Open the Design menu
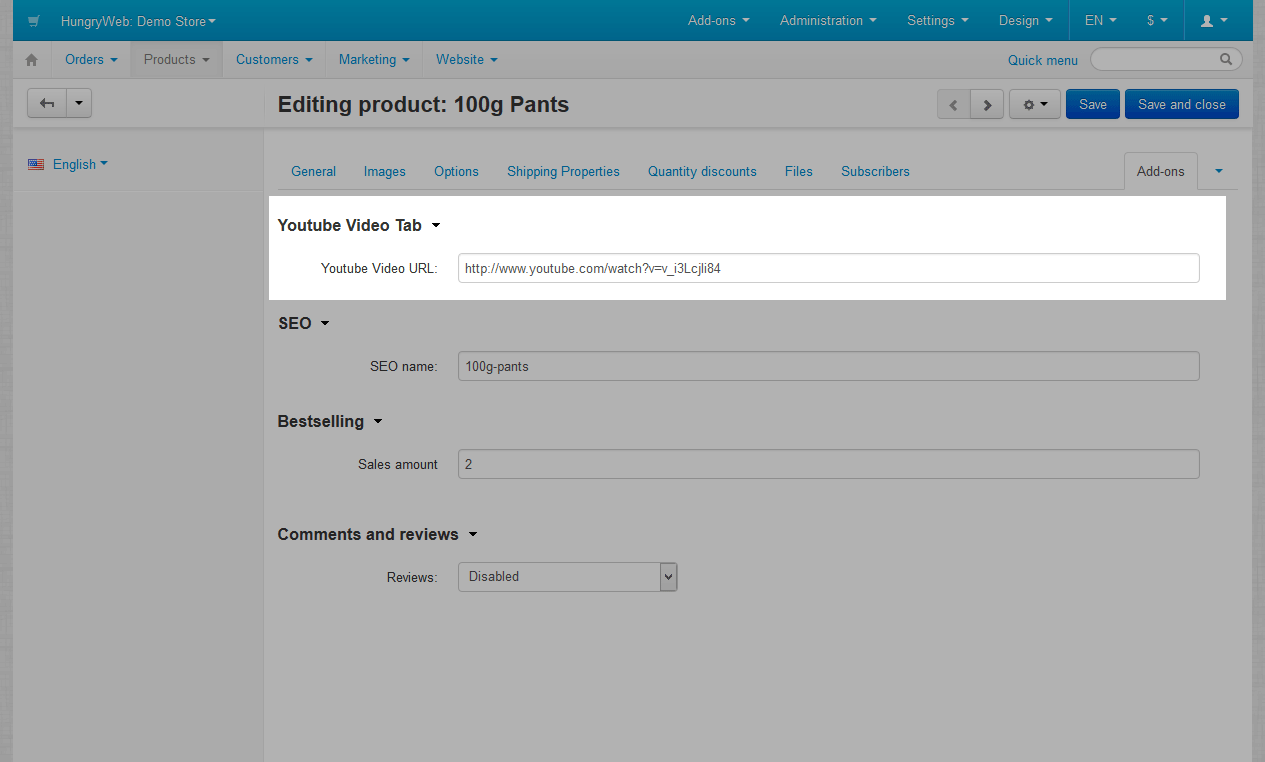This screenshot has height=762, width=1265. pyautogui.click(x=1026, y=20)
